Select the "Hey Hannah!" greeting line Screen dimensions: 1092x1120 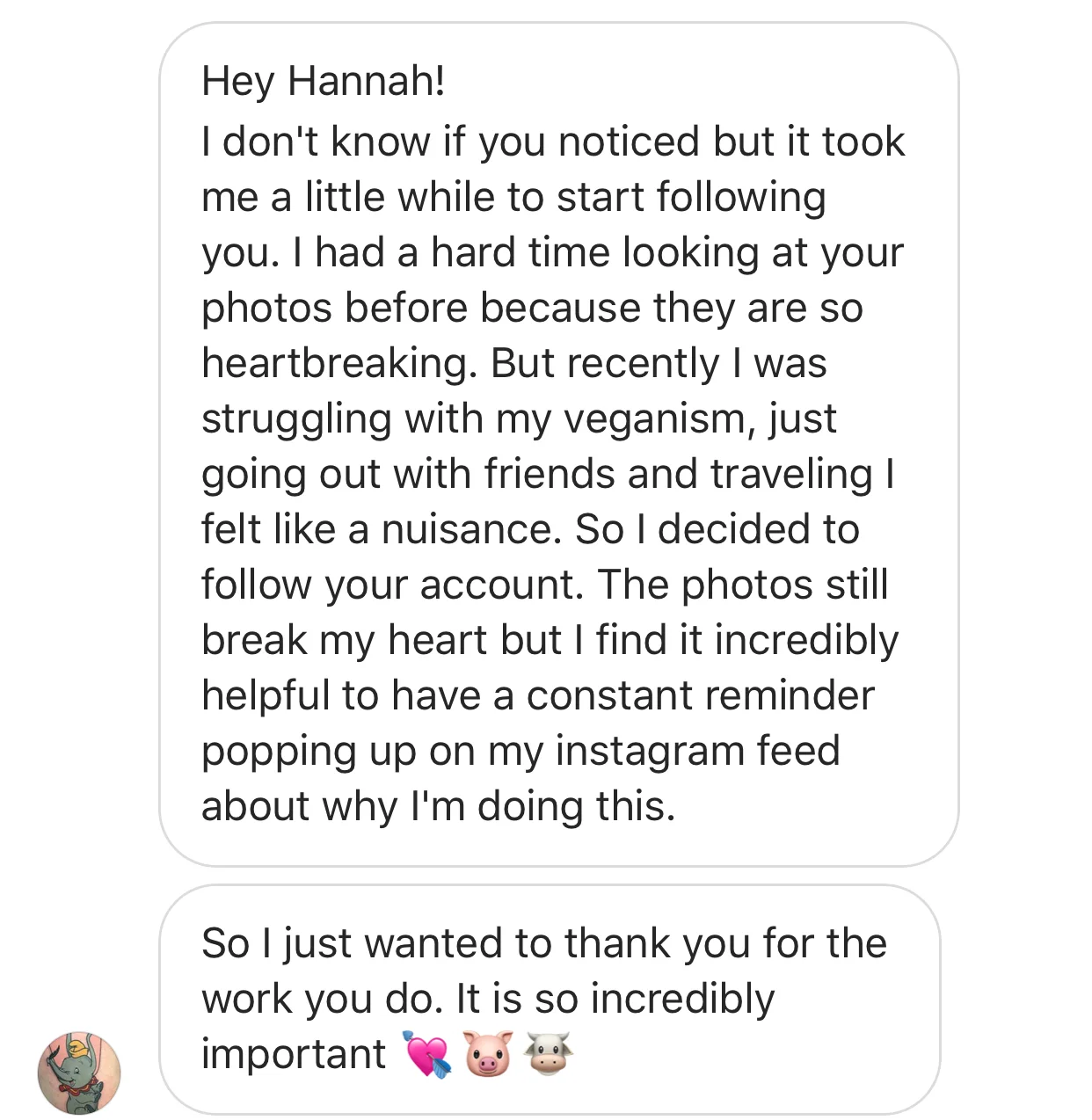tap(324, 81)
